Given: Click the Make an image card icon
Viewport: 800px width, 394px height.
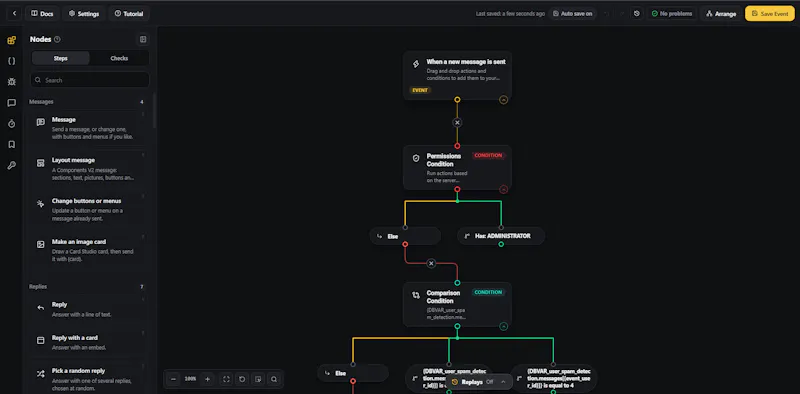Looking at the screenshot, I should coord(41,244).
